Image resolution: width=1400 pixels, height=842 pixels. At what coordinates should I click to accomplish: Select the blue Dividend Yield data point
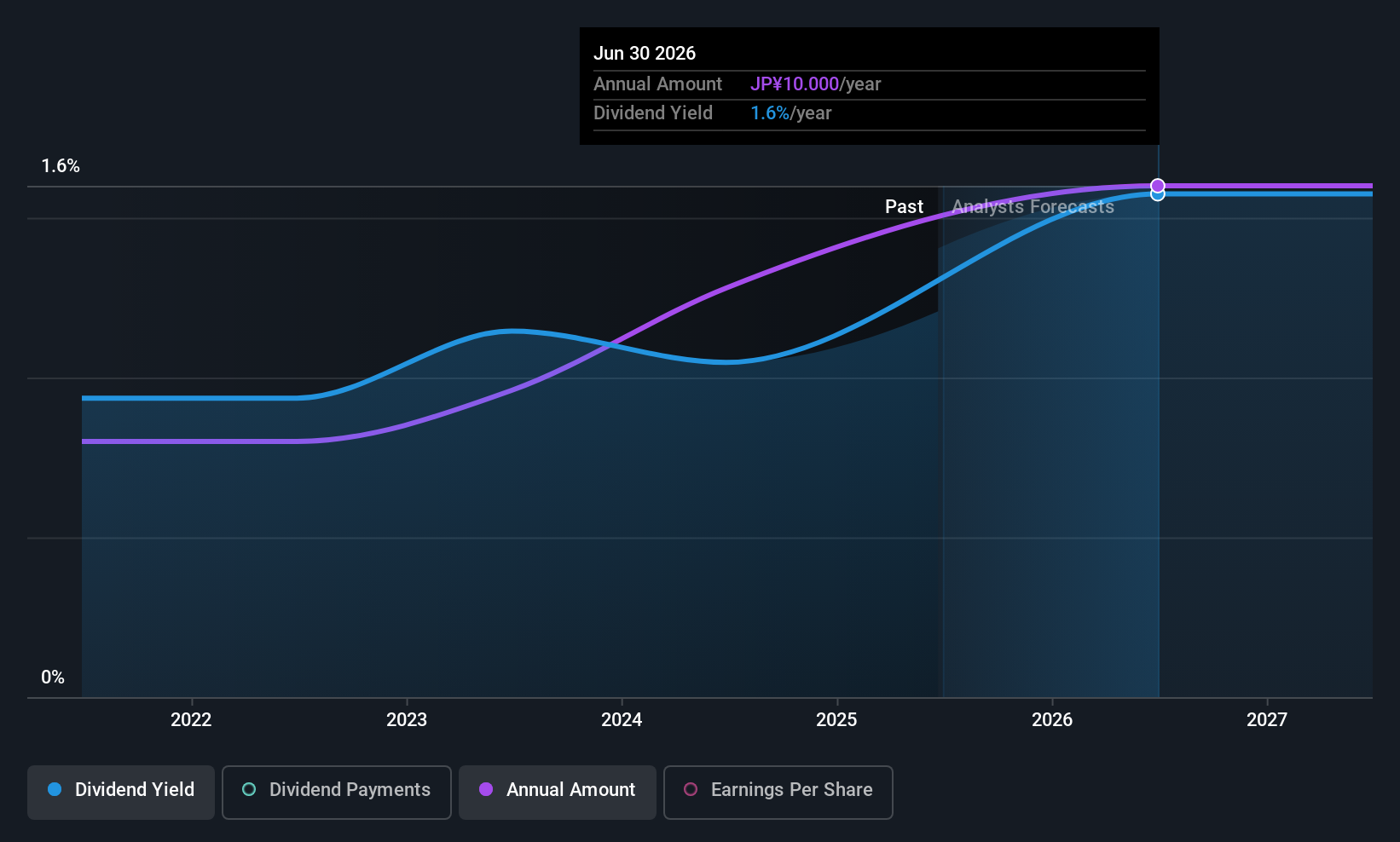pyautogui.click(x=1157, y=195)
